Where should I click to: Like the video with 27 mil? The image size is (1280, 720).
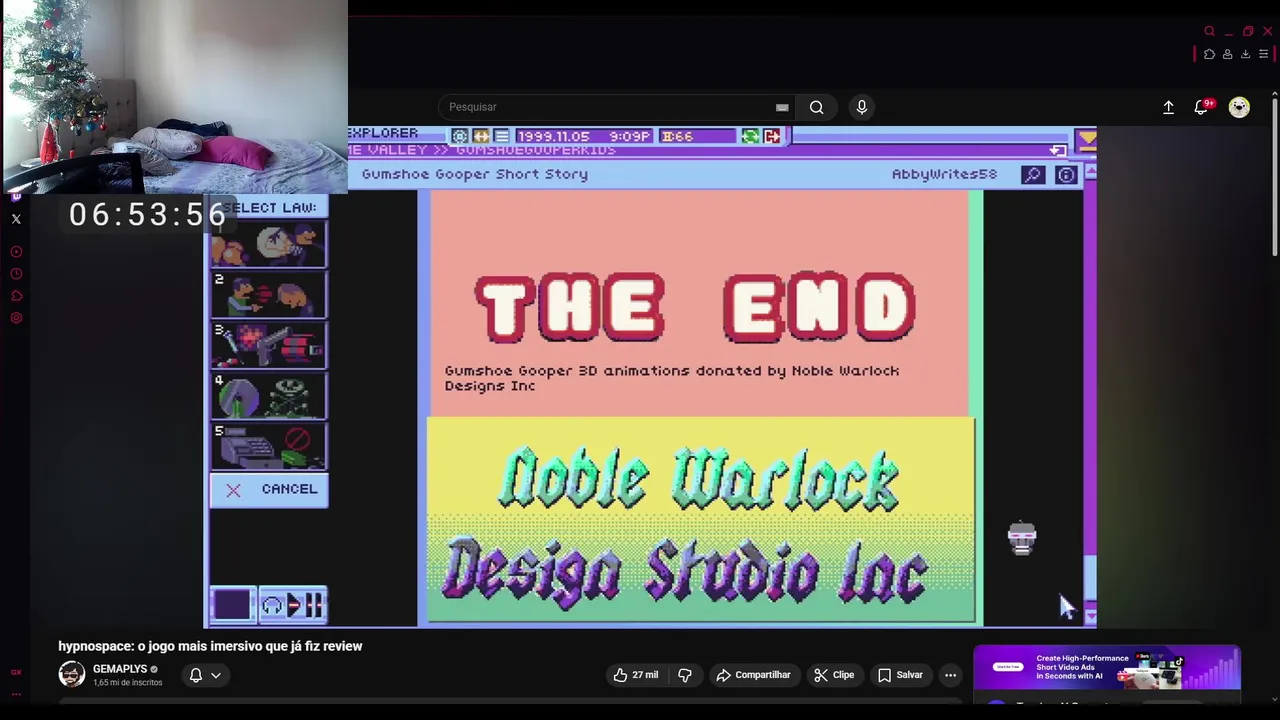click(x=636, y=675)
